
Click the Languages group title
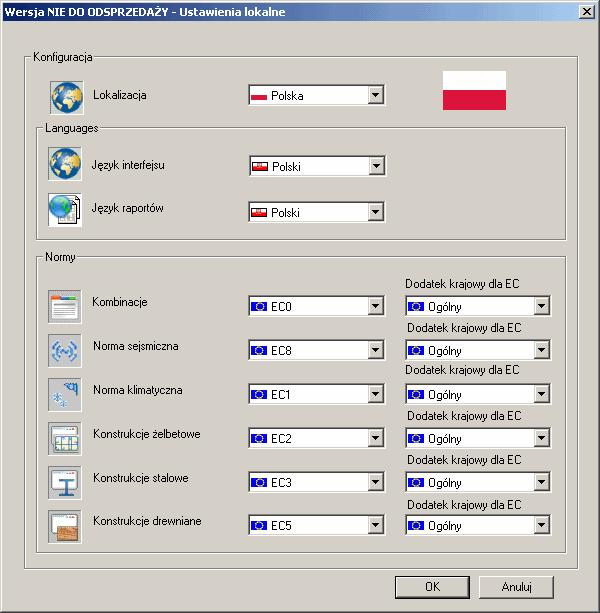point(72,128)
